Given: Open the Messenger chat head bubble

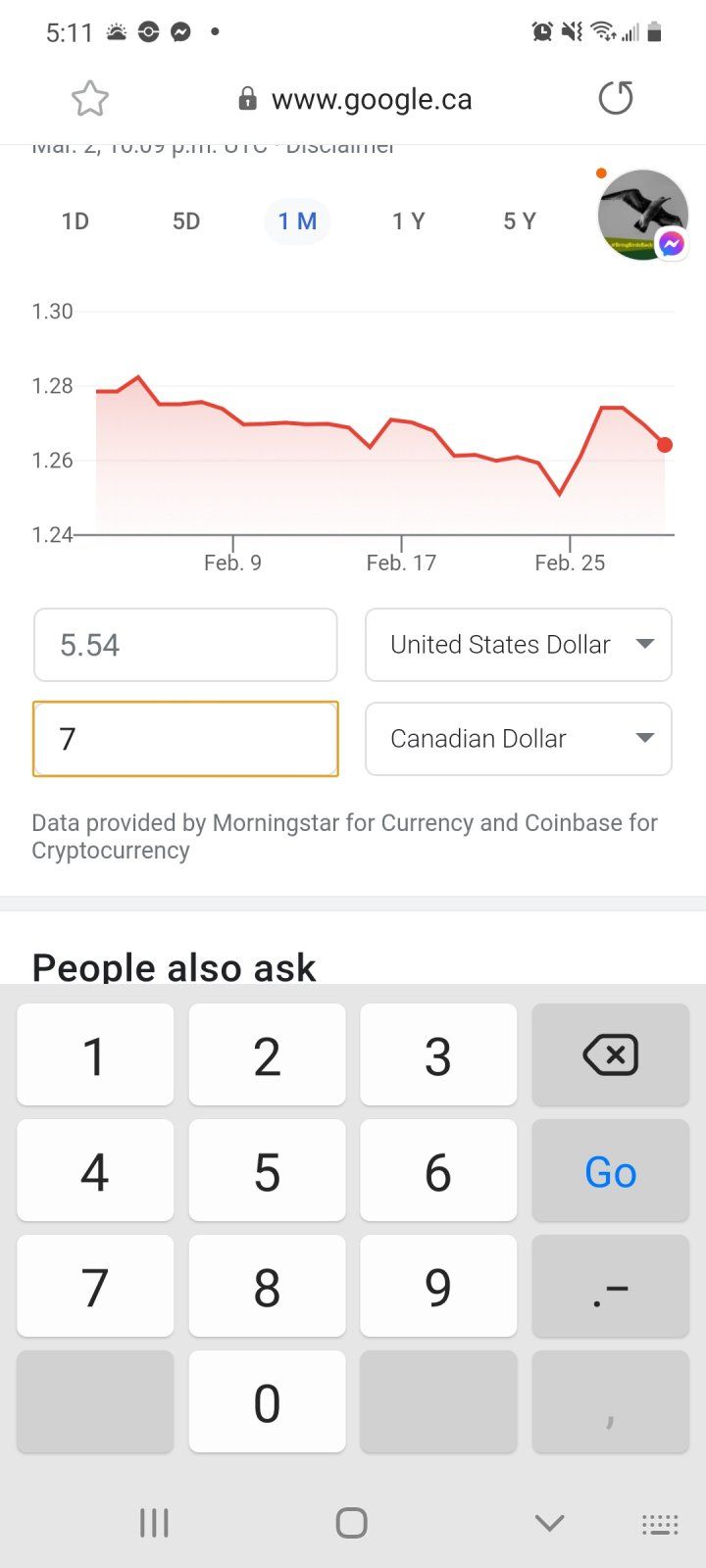Looking at the screenshot, I should (643, 216).
